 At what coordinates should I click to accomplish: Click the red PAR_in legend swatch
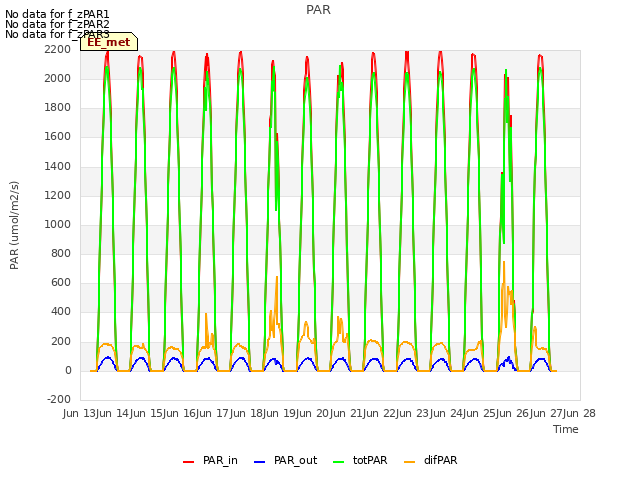pyautogui.click(x=189, y=461)
